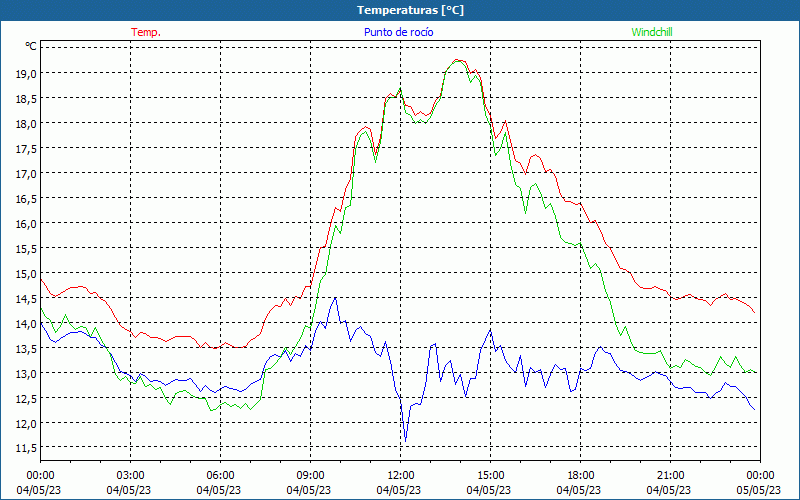Click the °C unit label on the y-axis
Image resolution: width=800 pixels, height=500 pixels.
31,46
